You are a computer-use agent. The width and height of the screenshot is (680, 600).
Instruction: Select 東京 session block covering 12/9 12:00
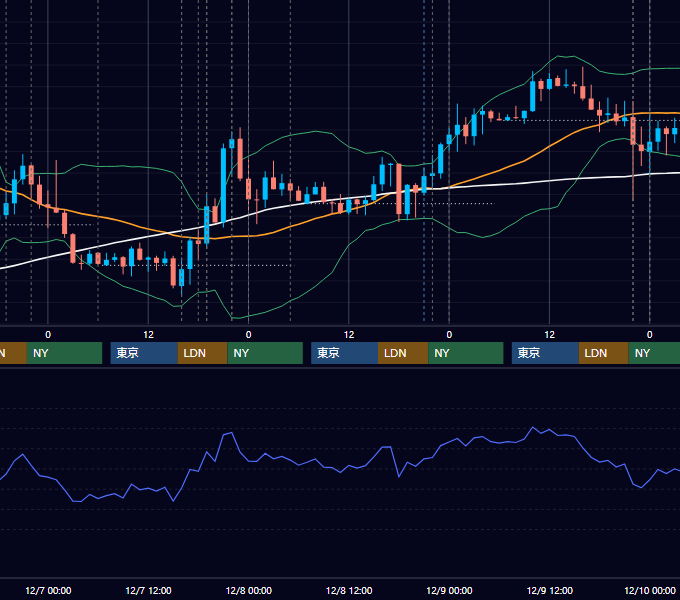coord(545,353)
